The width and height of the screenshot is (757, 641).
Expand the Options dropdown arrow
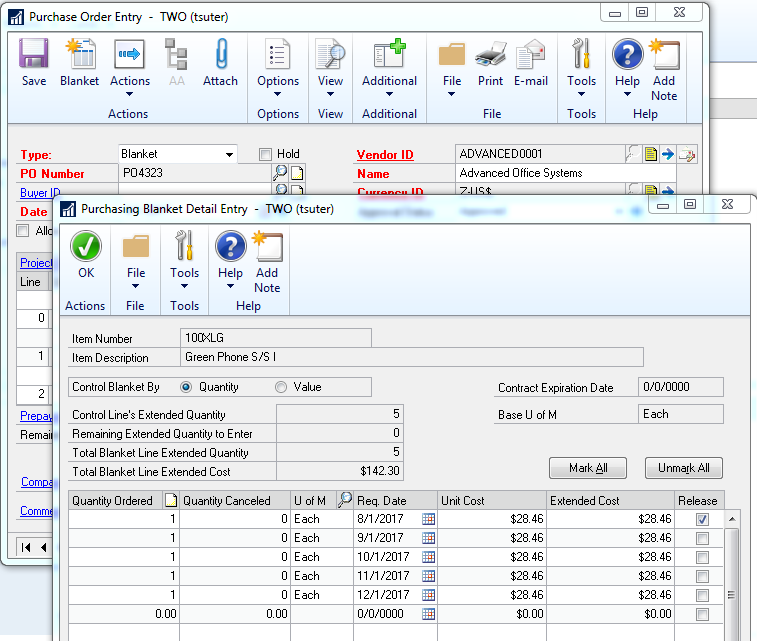pyautogui.click(x=278, y=94)
